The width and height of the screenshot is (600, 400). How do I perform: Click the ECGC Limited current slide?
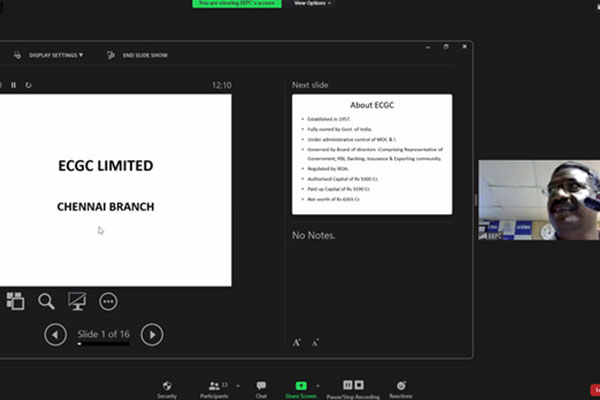[116, 190]
